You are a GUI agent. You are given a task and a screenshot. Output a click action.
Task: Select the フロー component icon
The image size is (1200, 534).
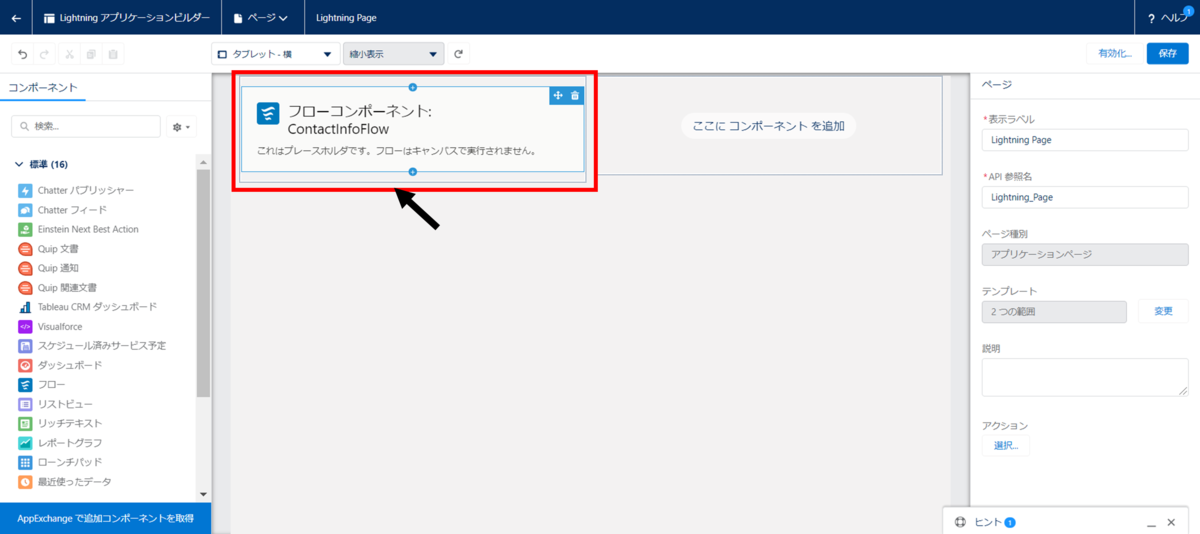pyautogui.click(x=26, y=384)
